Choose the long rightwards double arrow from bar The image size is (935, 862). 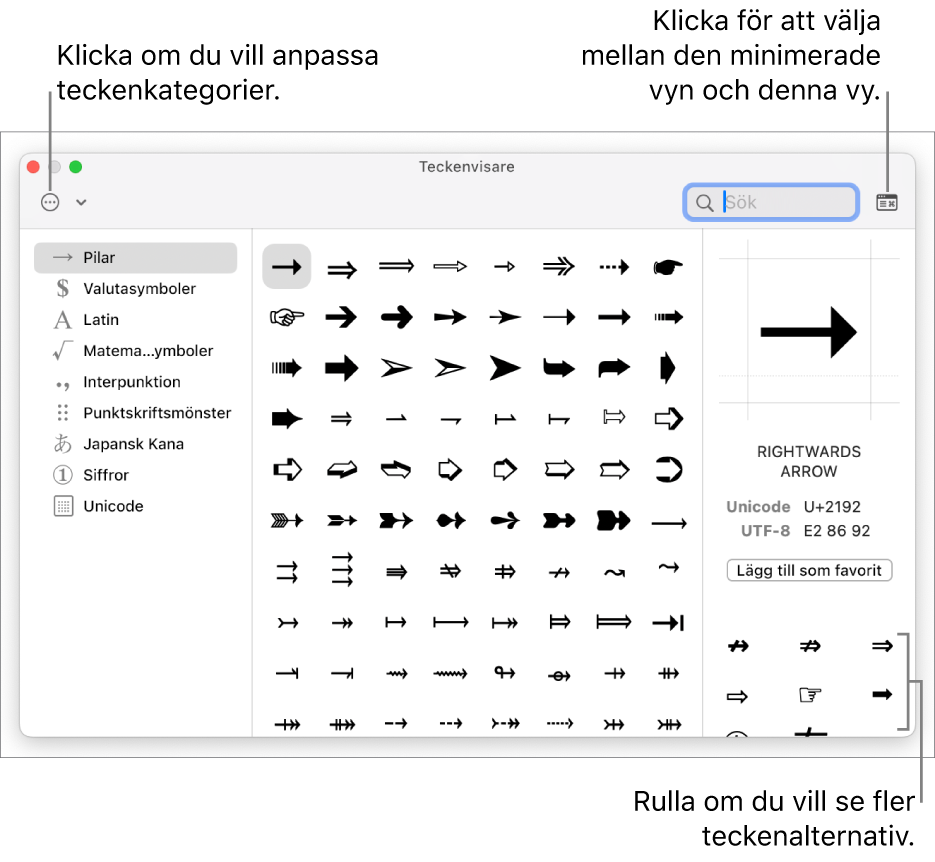(614, 622)
